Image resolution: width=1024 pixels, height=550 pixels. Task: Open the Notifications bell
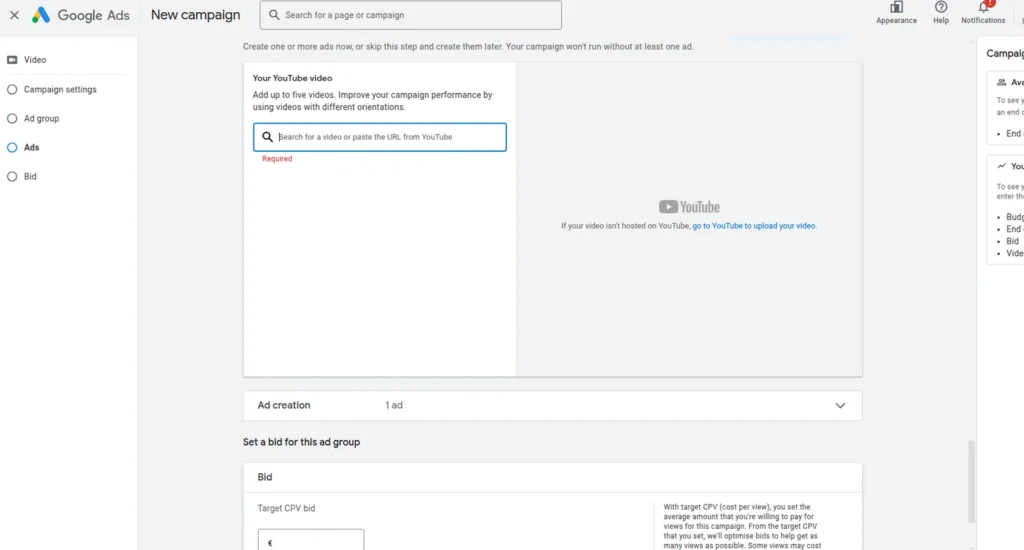pos(983,8)
